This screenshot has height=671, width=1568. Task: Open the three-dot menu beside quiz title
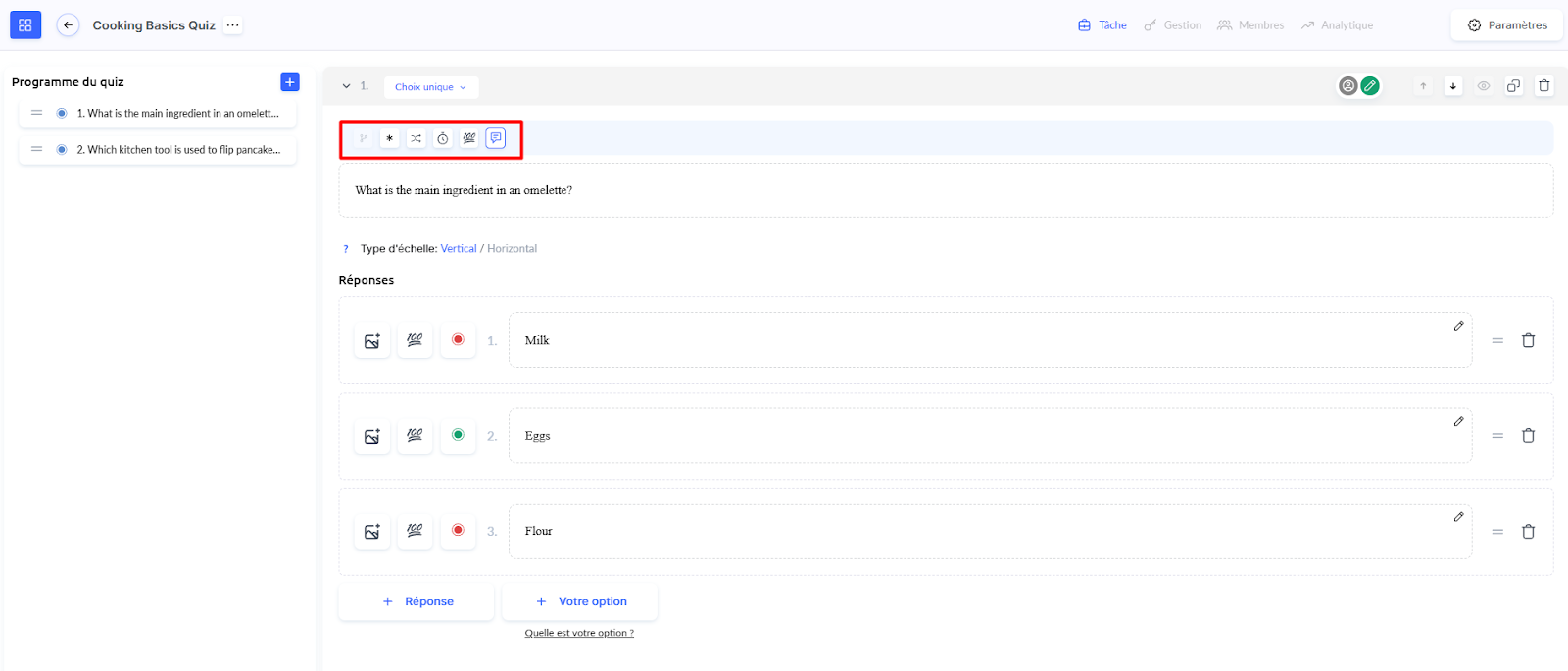coord(232,25)
